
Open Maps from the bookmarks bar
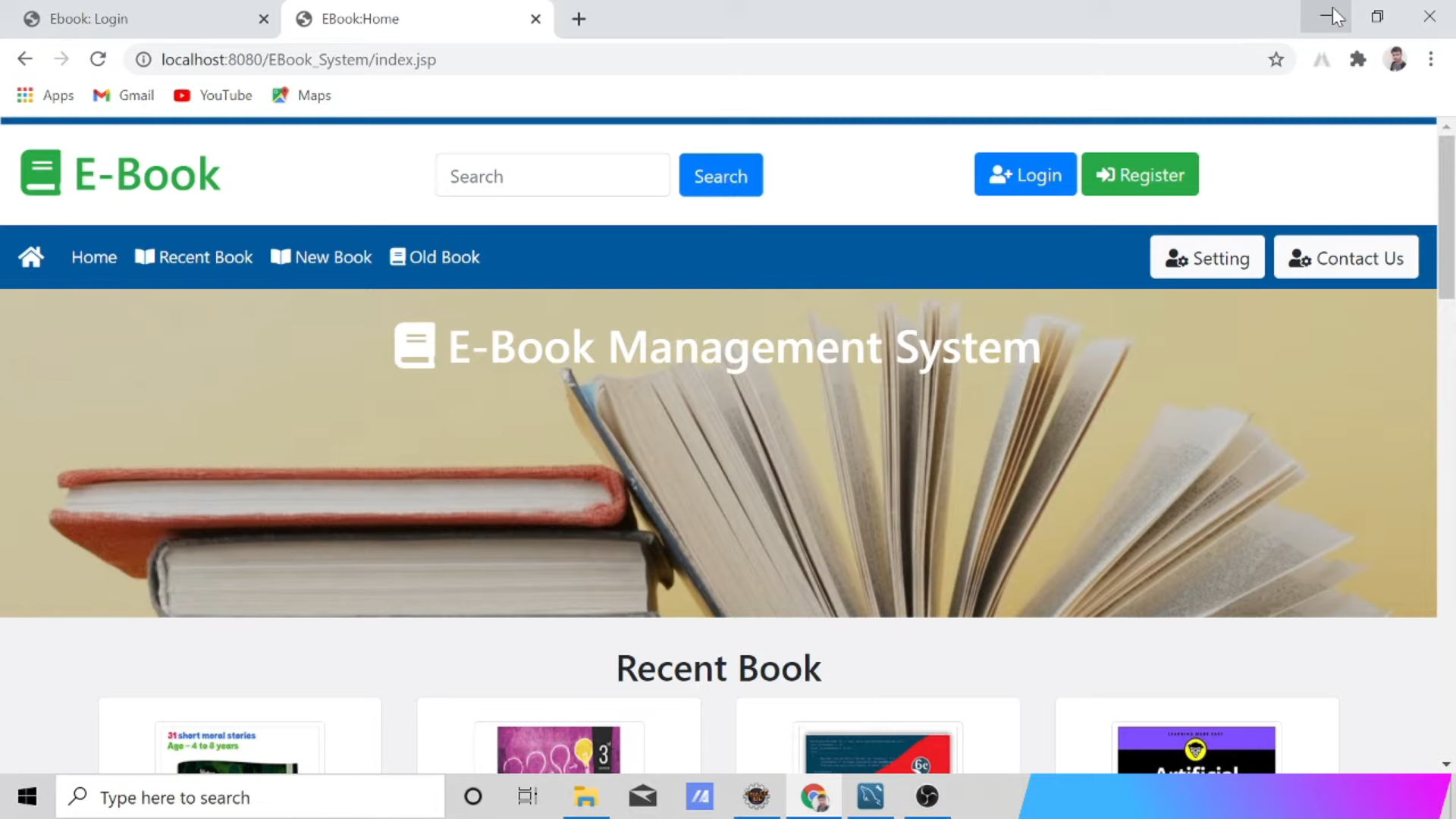click(x=301, y=95)
